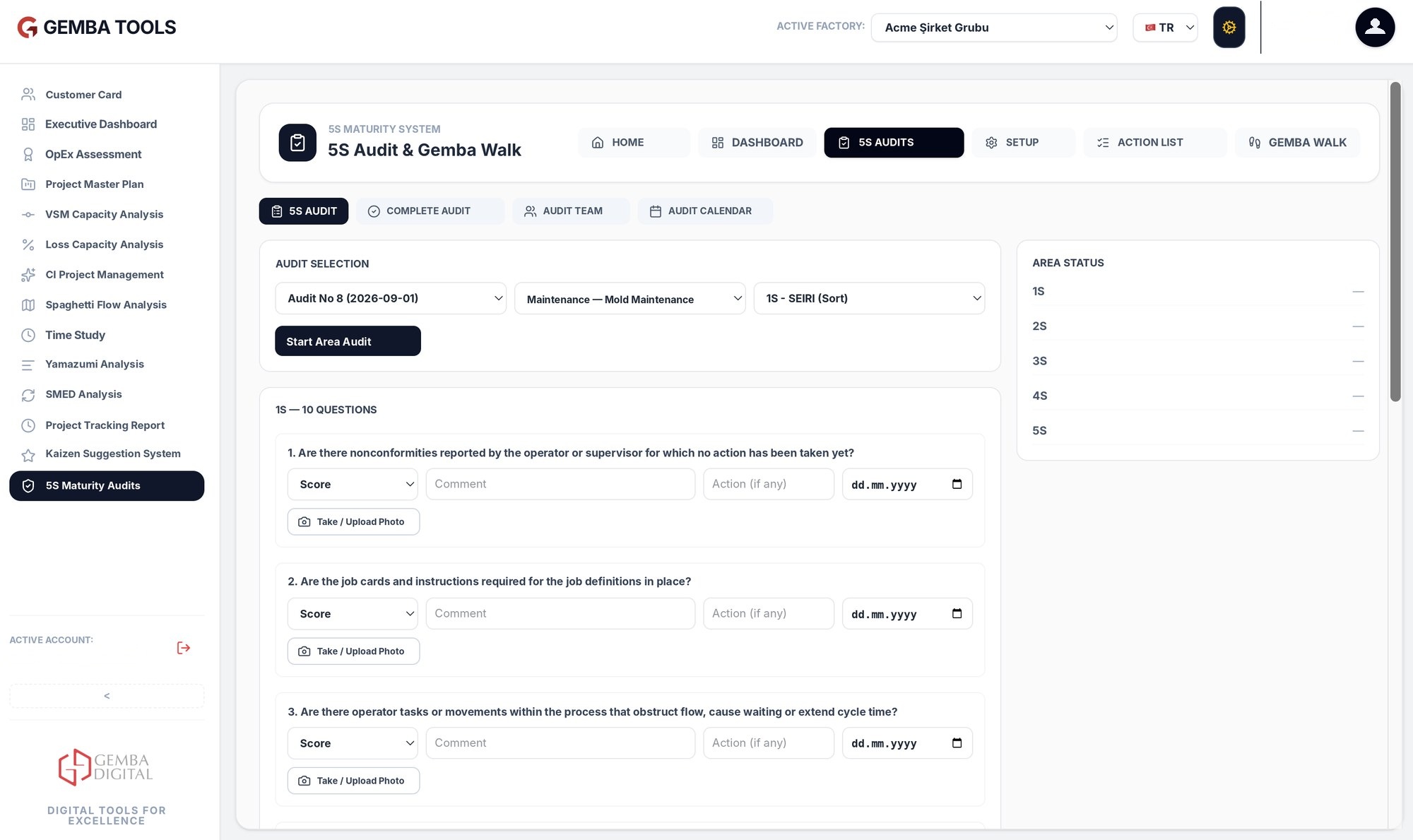1413x840 pixels.
Task: Open the user profile avatar
Action: pyautogui.click(x=1374, y=28)
